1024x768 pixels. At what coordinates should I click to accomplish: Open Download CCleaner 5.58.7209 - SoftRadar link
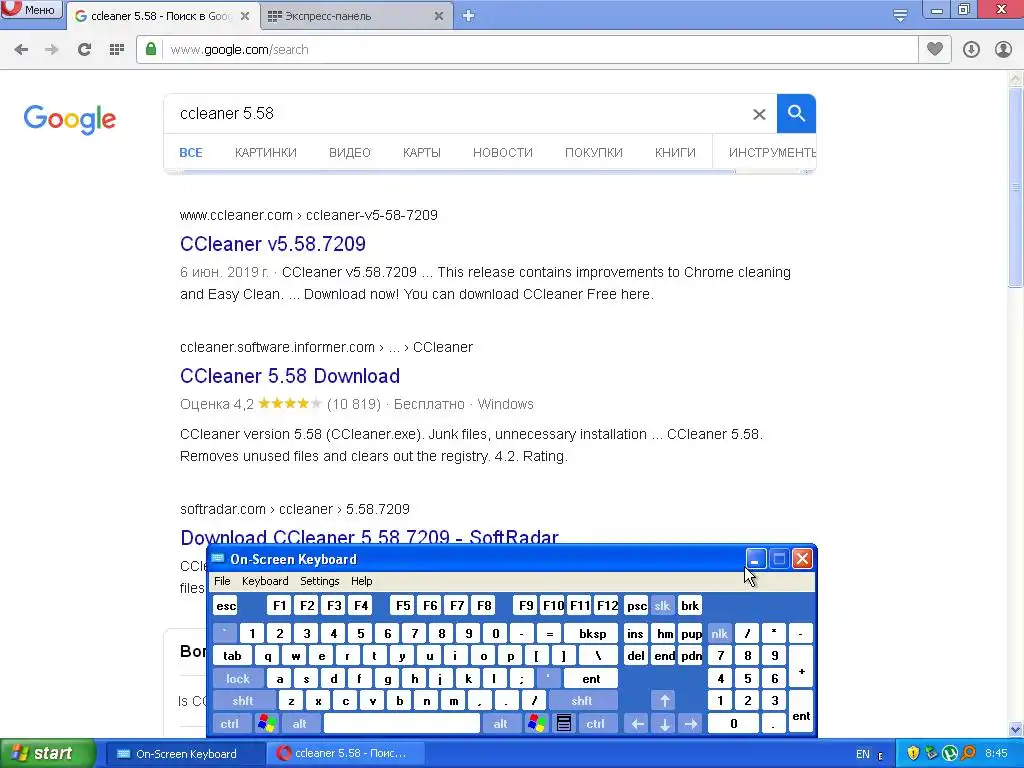[x=370, y=537]
